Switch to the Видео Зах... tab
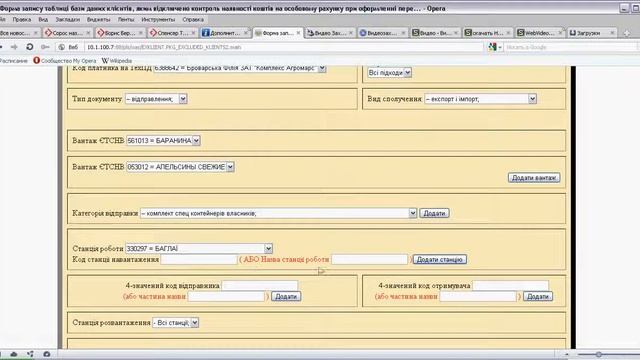This screenshot has height=360, width=640. pos(327,33)
